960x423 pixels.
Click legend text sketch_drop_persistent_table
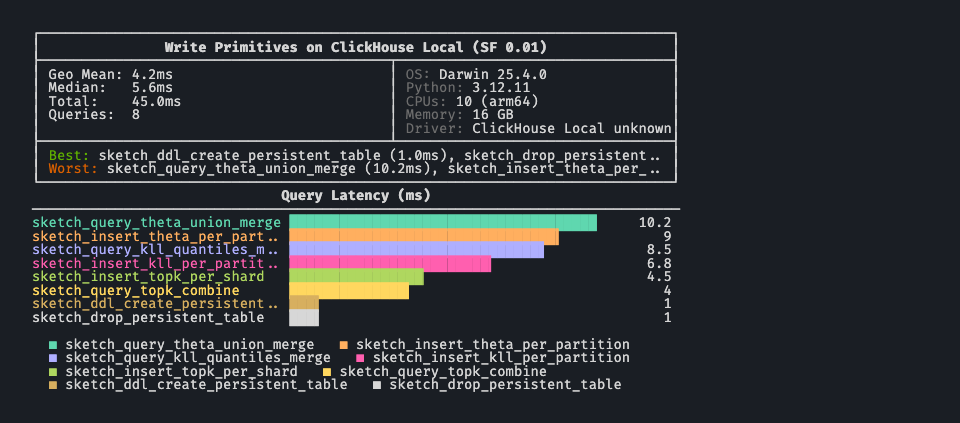505,386
